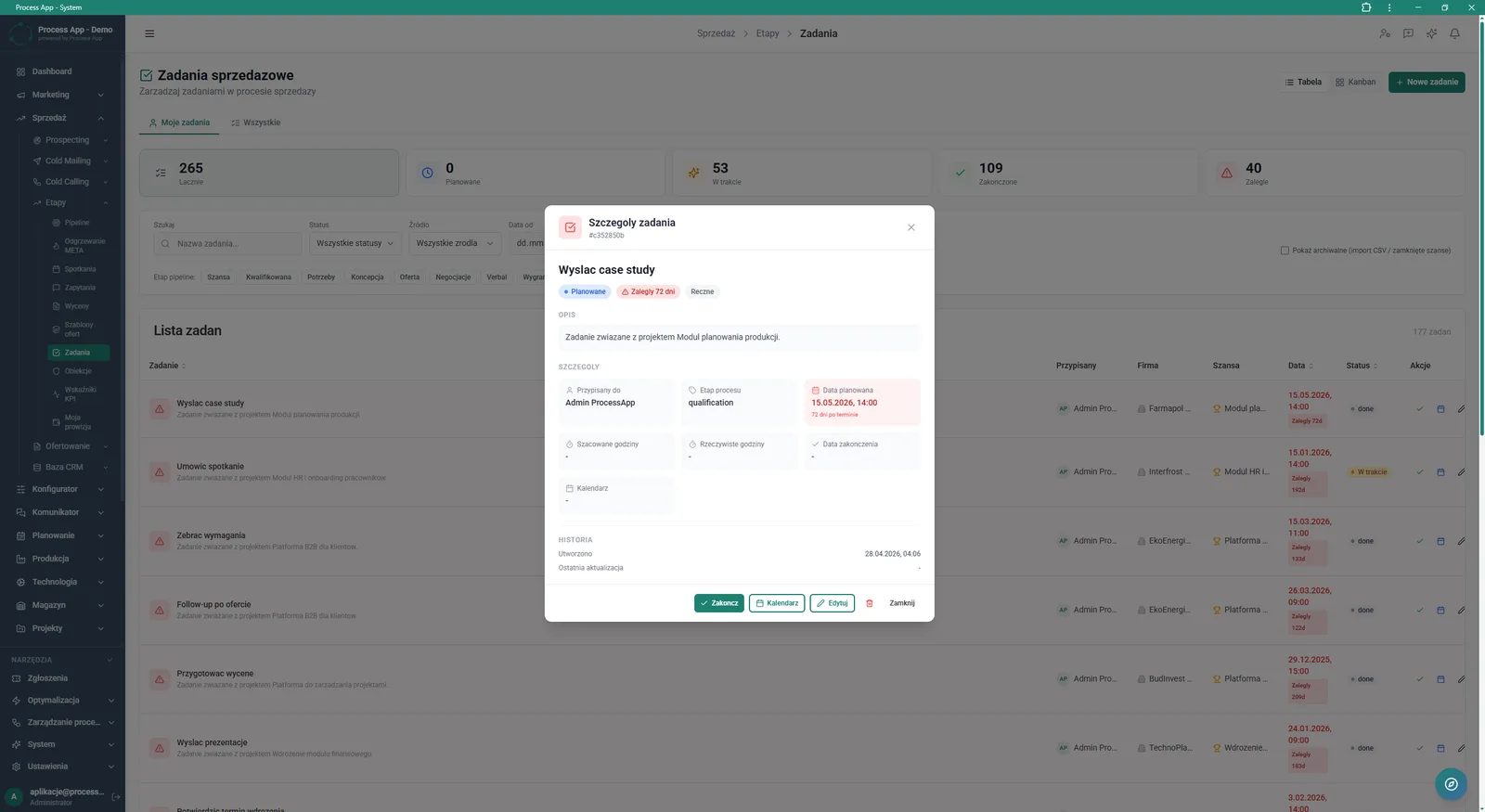Filter by Oferta pipeline stage
The height and width of the screenshot is (812, 1485).
(409, 277)
